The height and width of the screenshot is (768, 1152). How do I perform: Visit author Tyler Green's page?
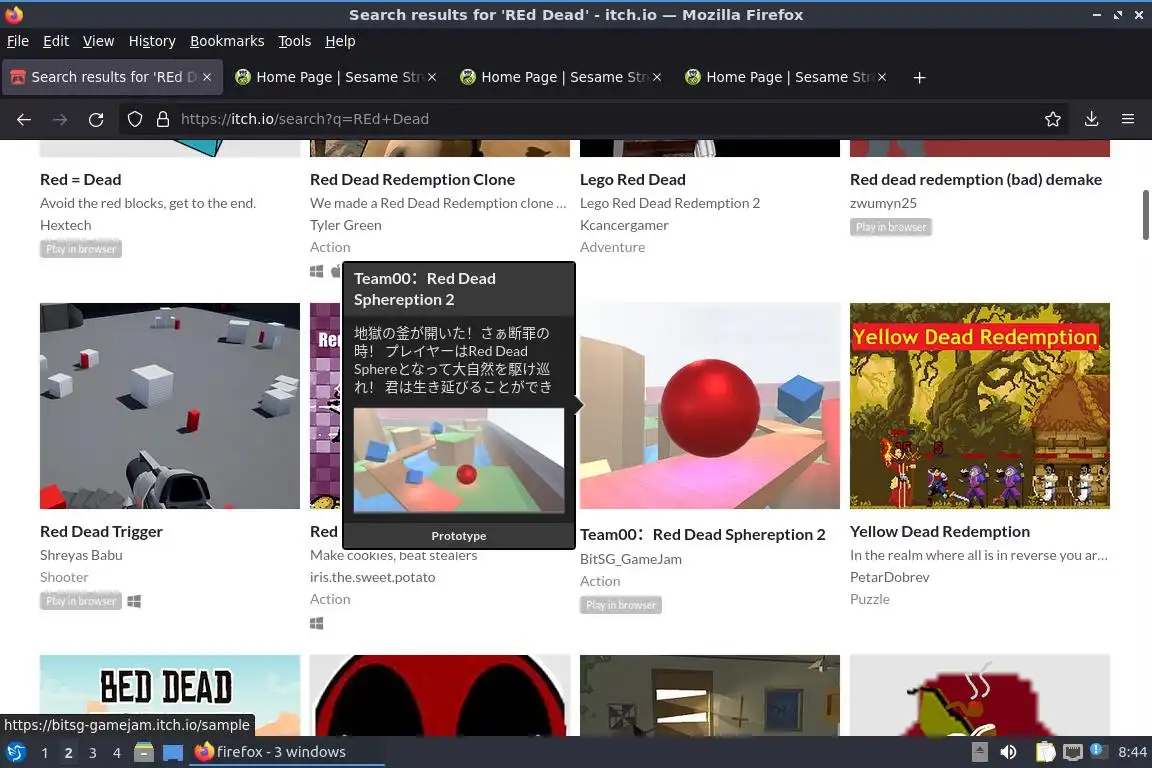345,225
